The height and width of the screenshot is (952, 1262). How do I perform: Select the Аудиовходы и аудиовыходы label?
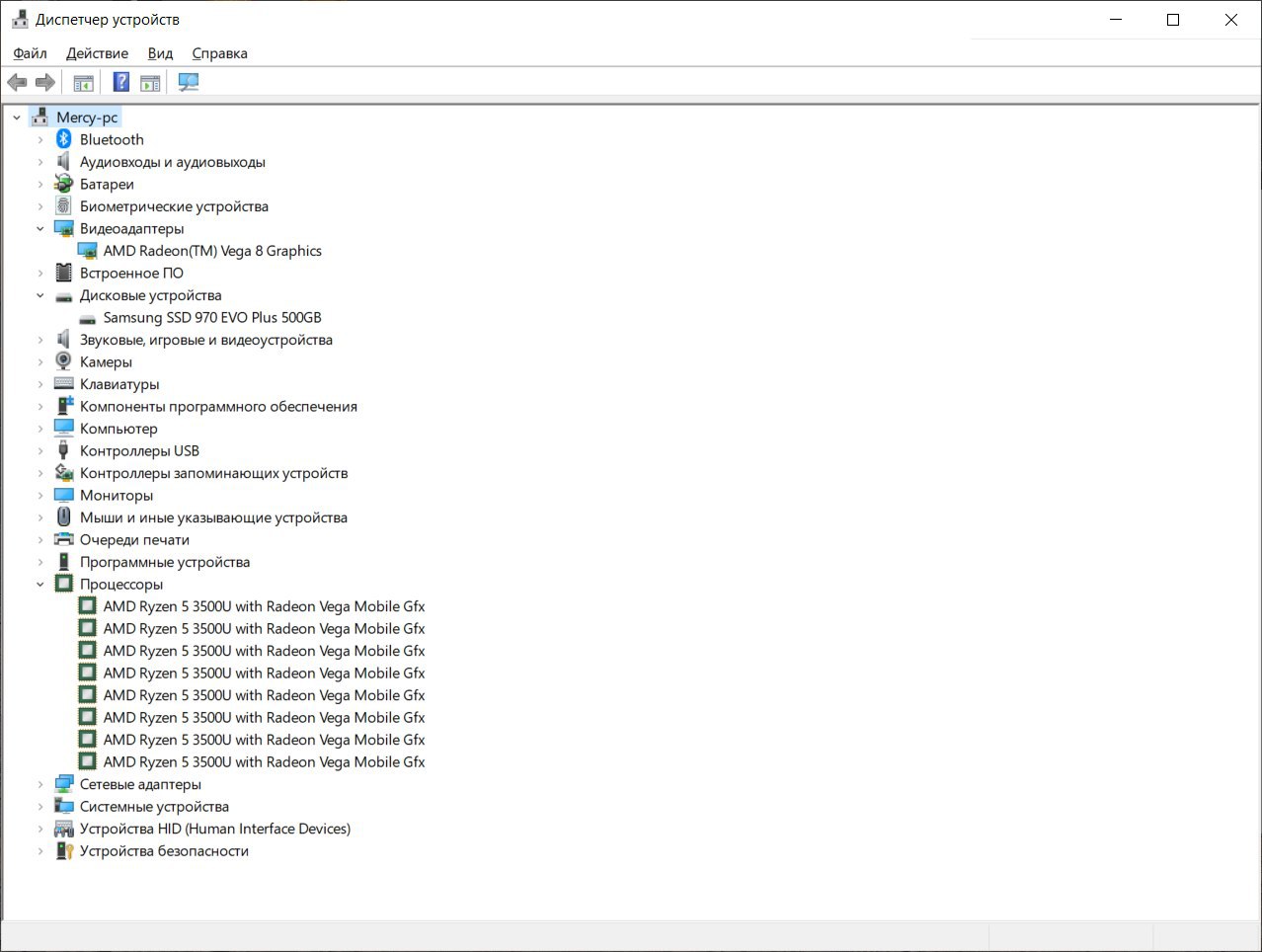[173, 162]
